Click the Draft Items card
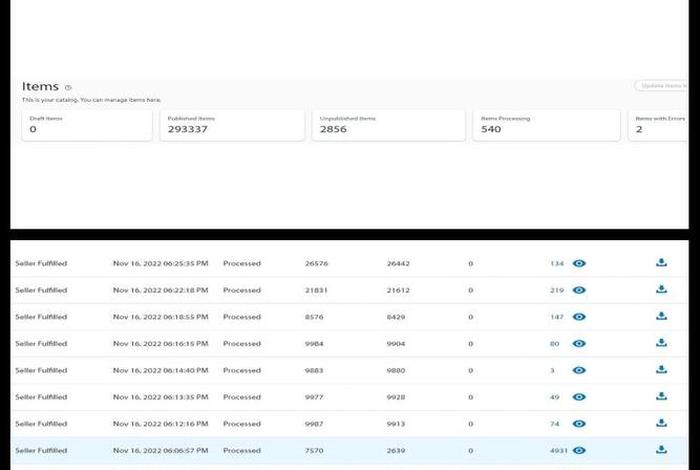This screenshot has width=700, height=470. click(x=87, y=125)
